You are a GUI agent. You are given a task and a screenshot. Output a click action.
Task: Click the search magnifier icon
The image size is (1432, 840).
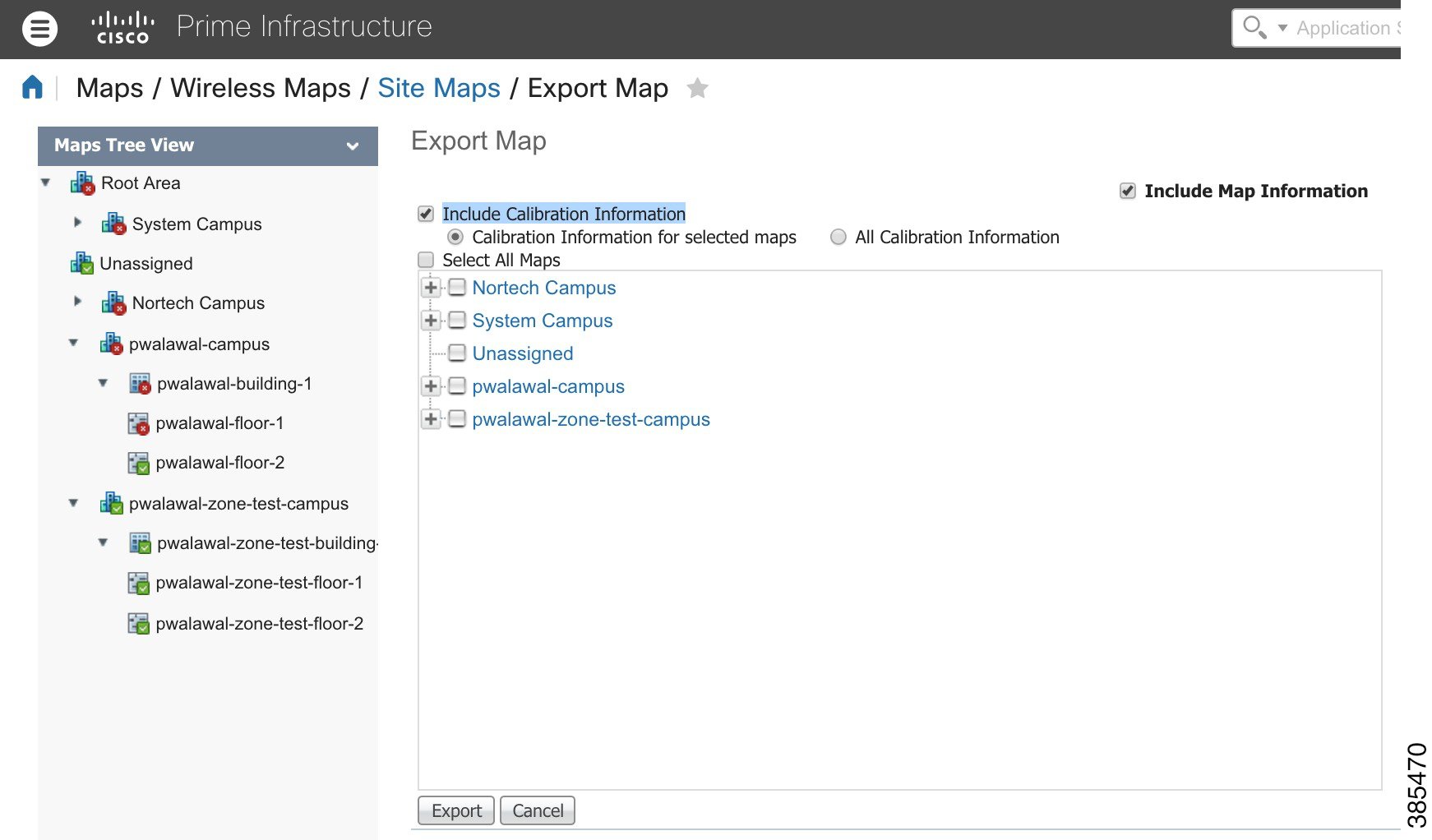coord(1254,27)
